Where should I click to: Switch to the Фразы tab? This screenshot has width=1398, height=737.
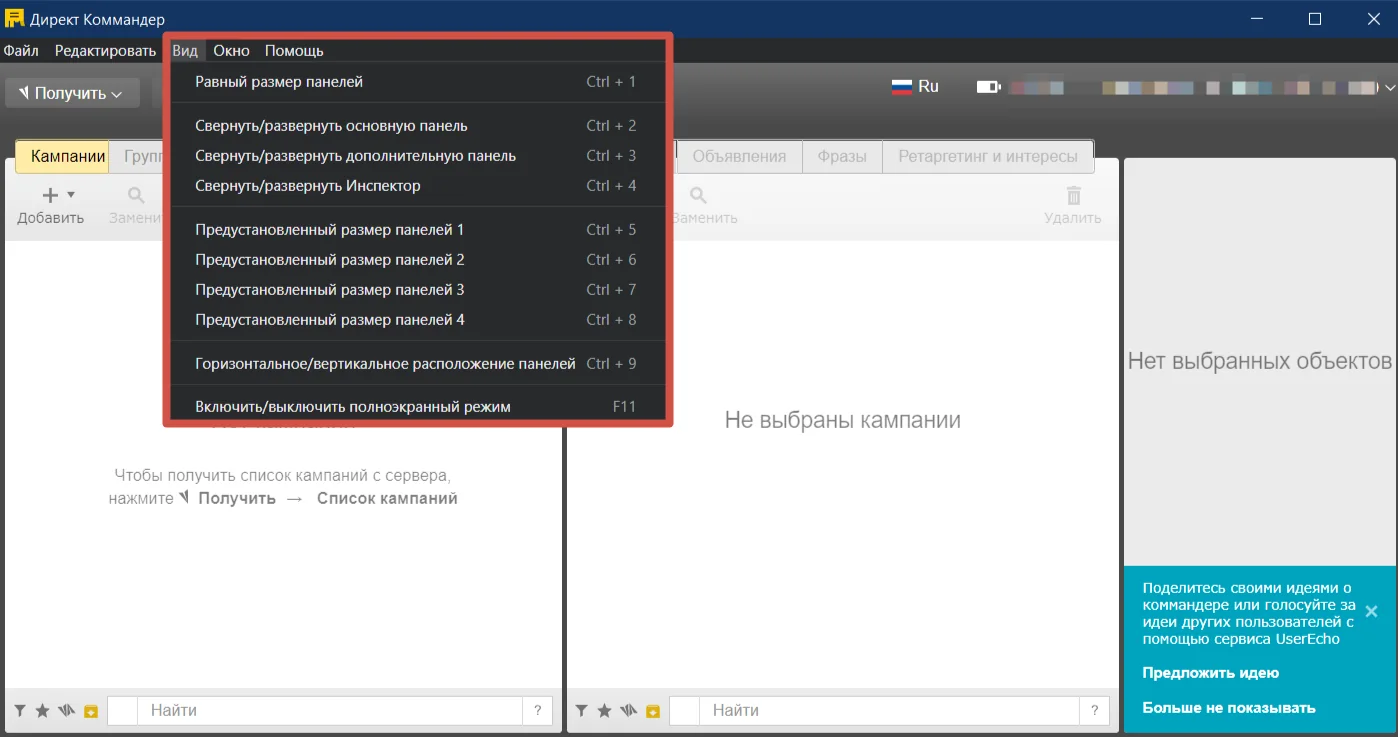[x=842, y=156]
